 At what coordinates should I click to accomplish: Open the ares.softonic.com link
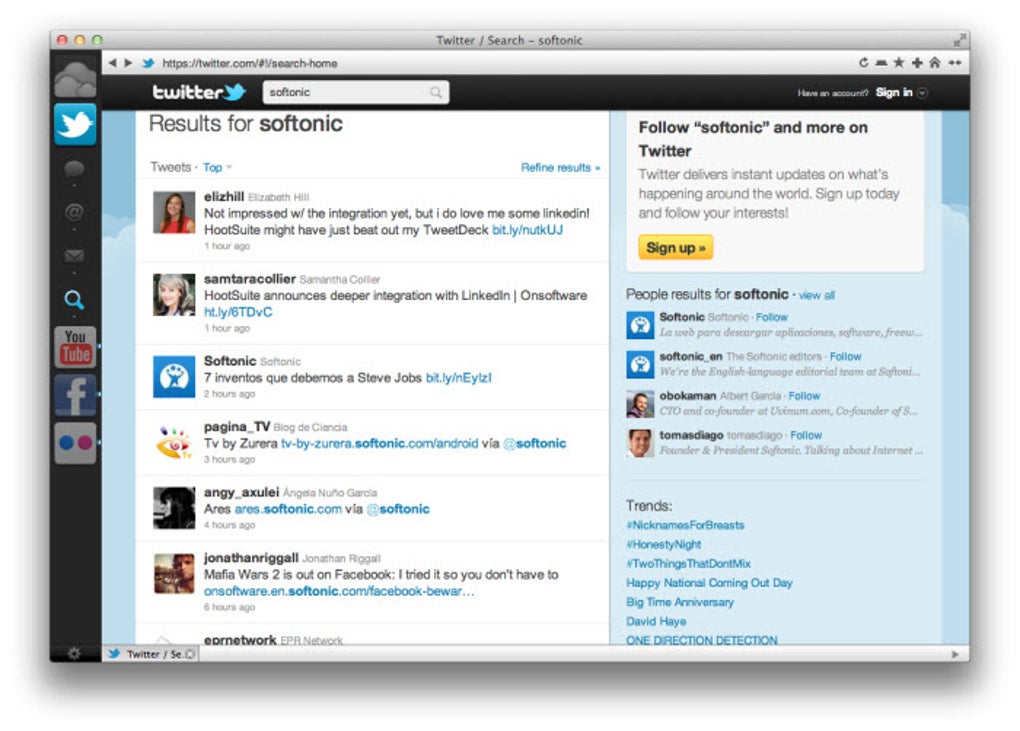(x=288, y=509)
